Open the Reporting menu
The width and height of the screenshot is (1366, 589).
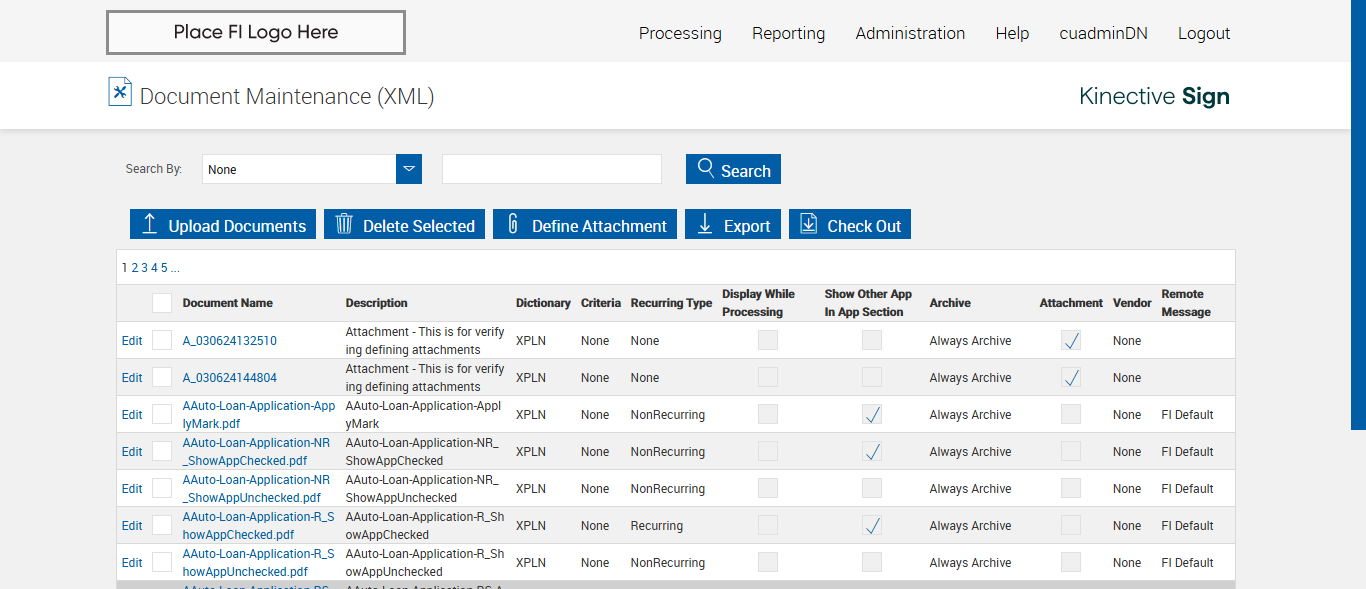788,33
